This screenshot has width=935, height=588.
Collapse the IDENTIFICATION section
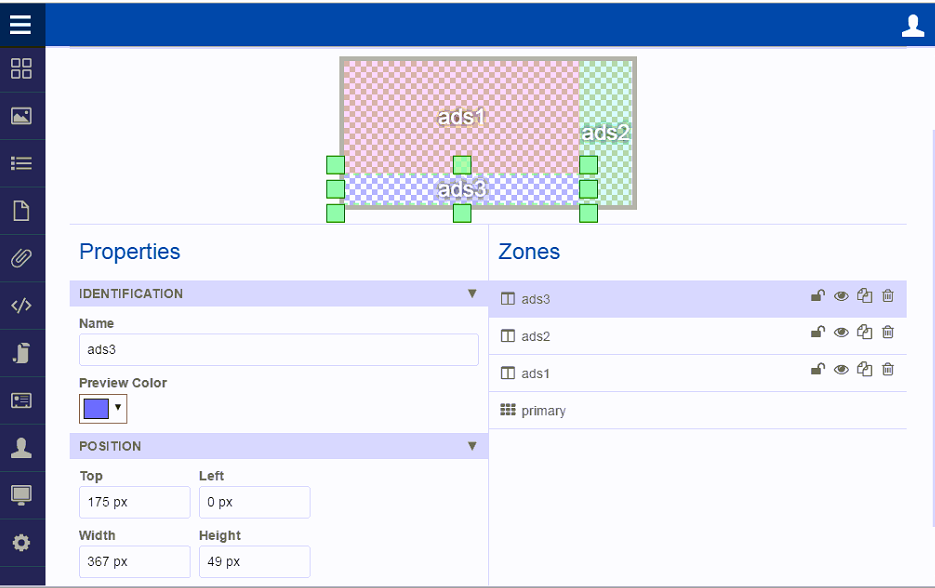[472, 293]
